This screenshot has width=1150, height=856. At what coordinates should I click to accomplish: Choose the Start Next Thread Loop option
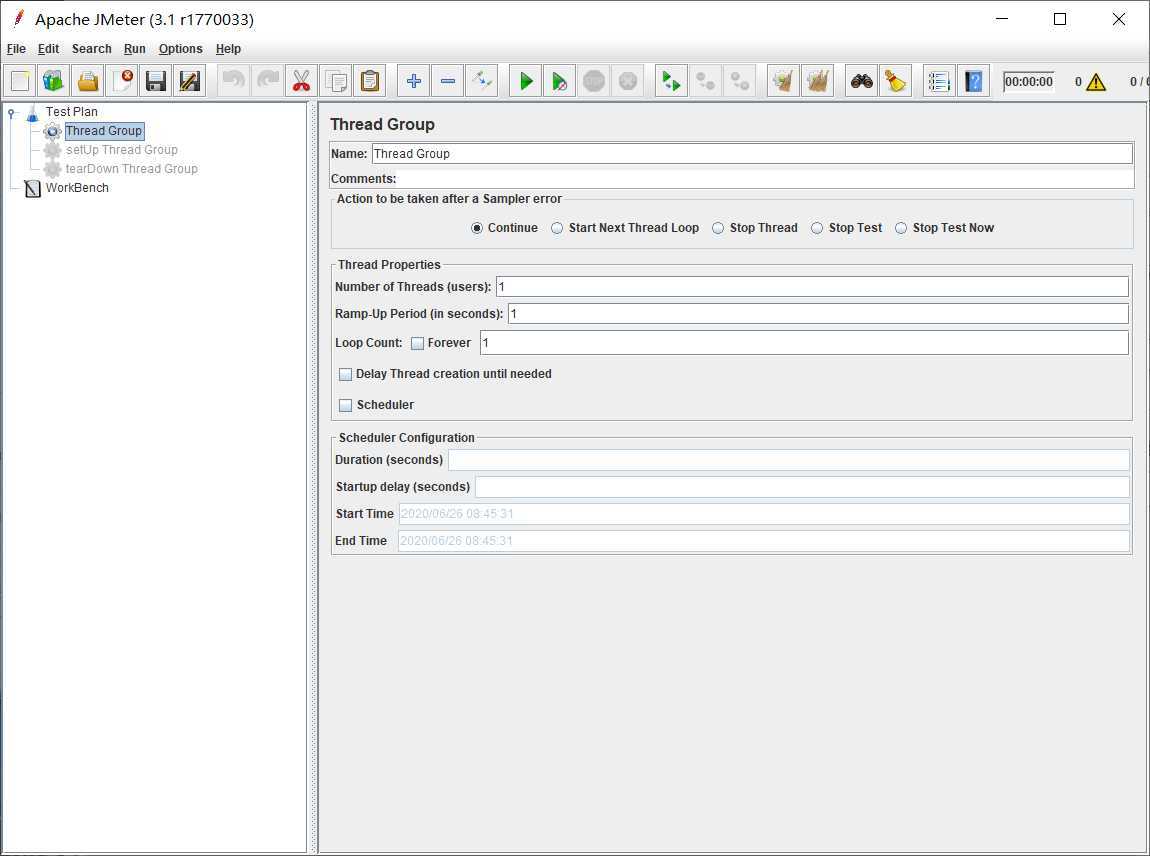(x=557, y=228)
